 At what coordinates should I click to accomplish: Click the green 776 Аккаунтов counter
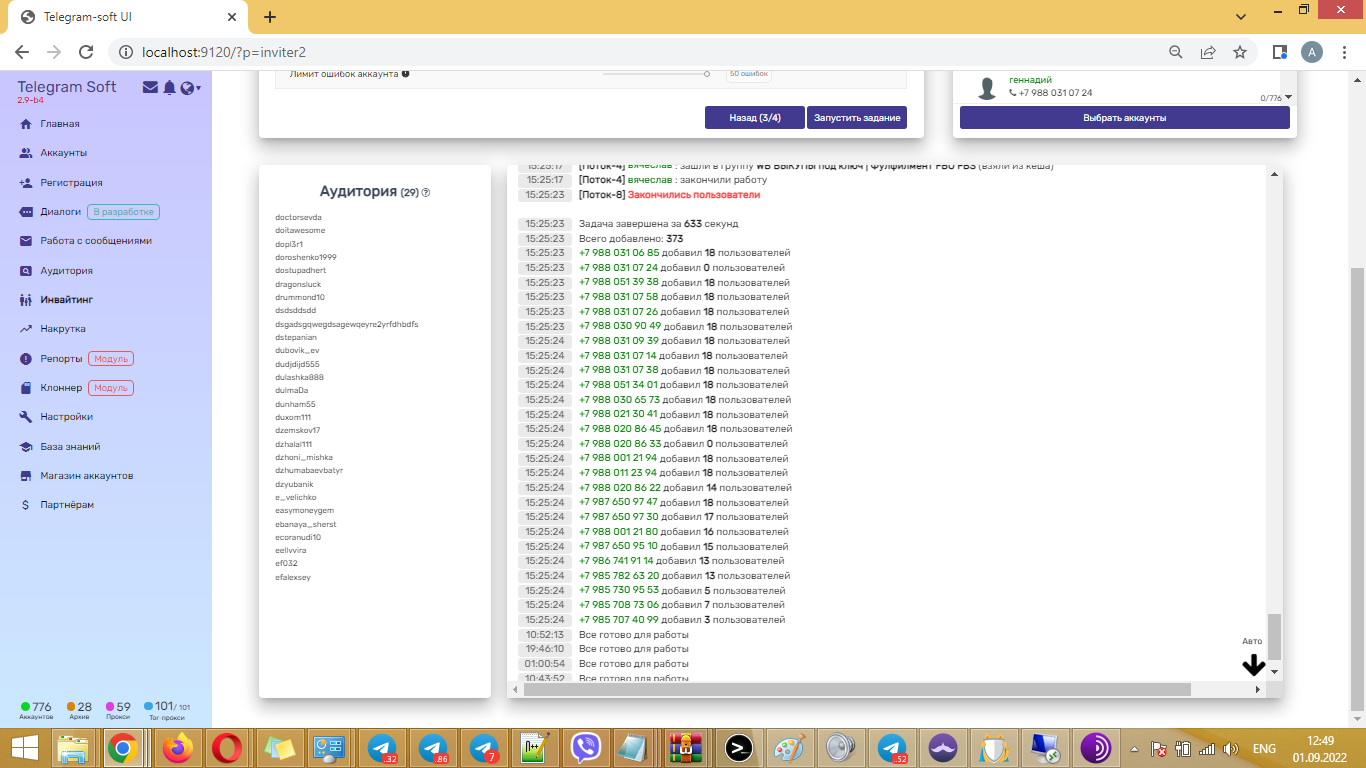point(36,710)
